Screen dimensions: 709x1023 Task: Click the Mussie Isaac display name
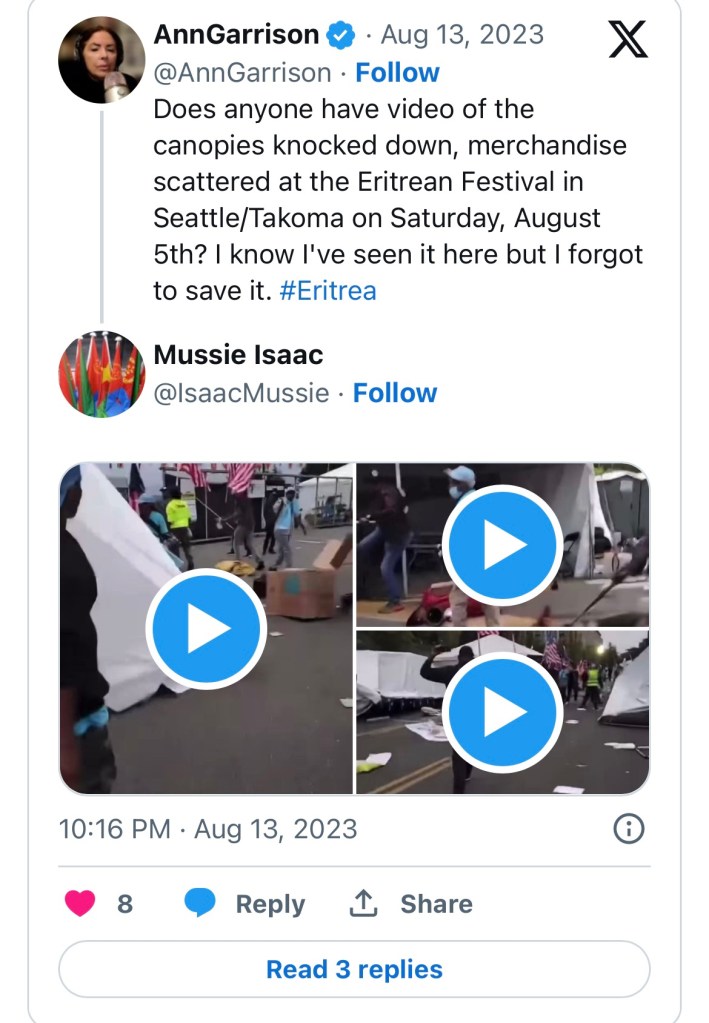tap(238, 355)
